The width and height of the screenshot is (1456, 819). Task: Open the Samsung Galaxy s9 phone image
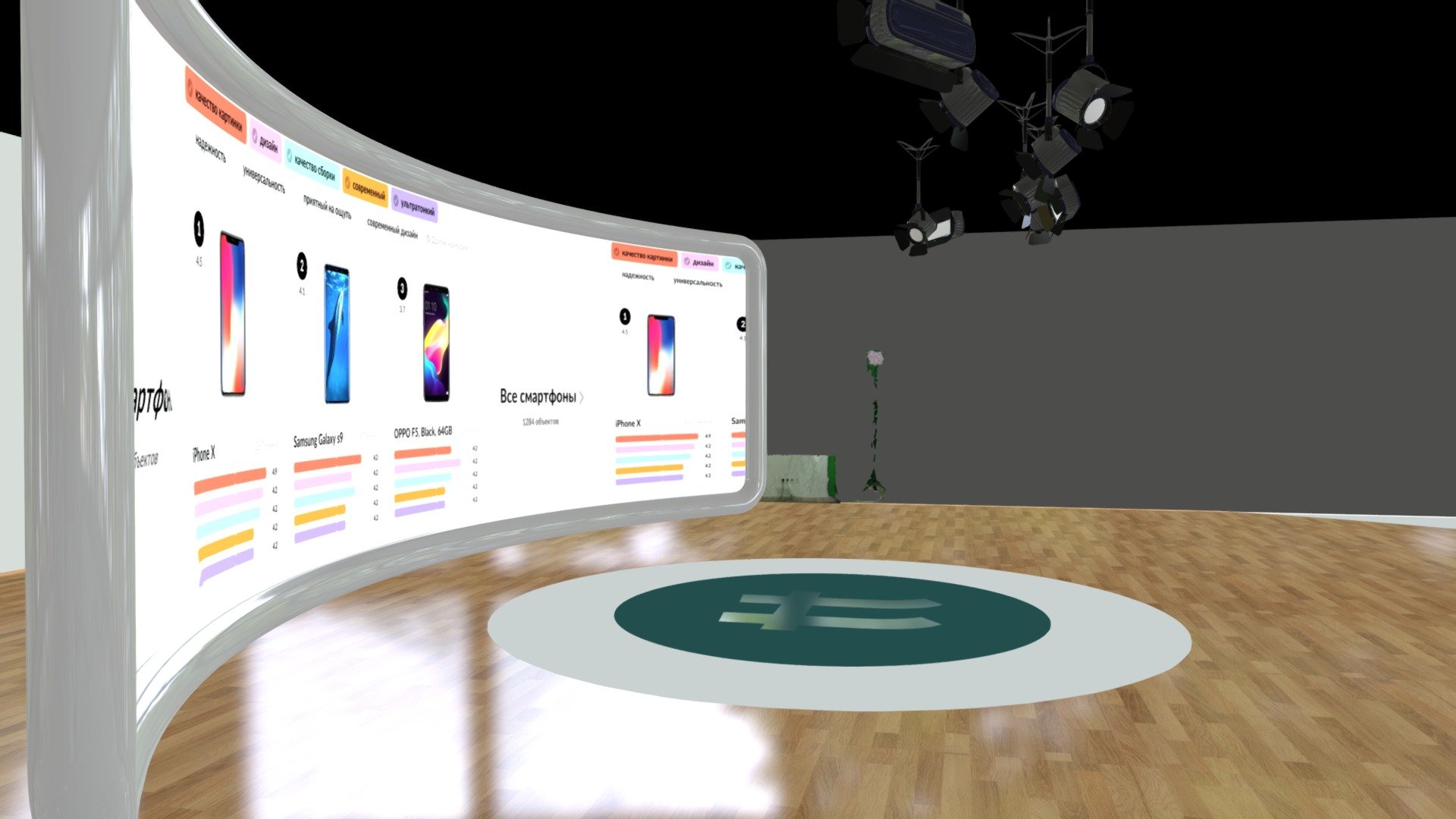tap(337, 334)
